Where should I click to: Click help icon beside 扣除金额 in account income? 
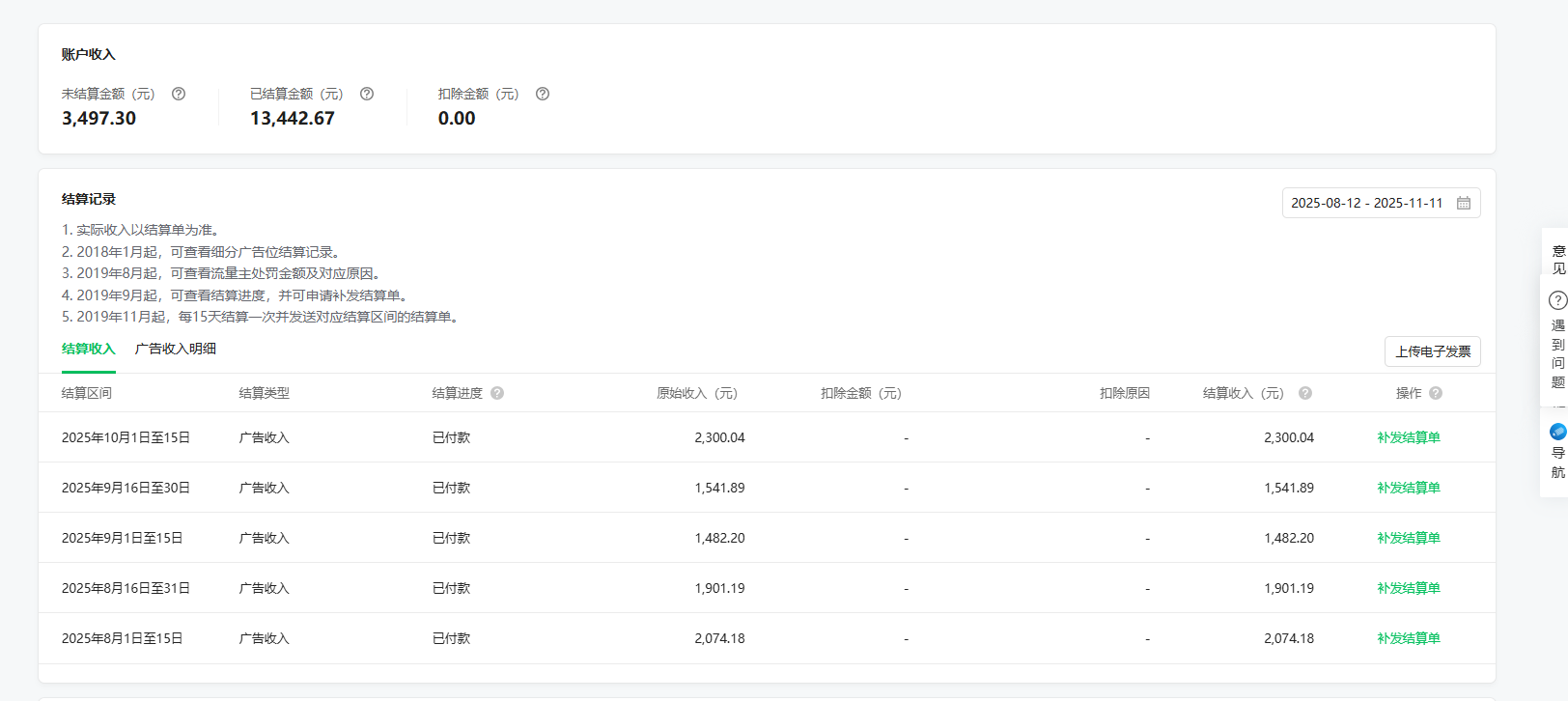pos(543,94)
